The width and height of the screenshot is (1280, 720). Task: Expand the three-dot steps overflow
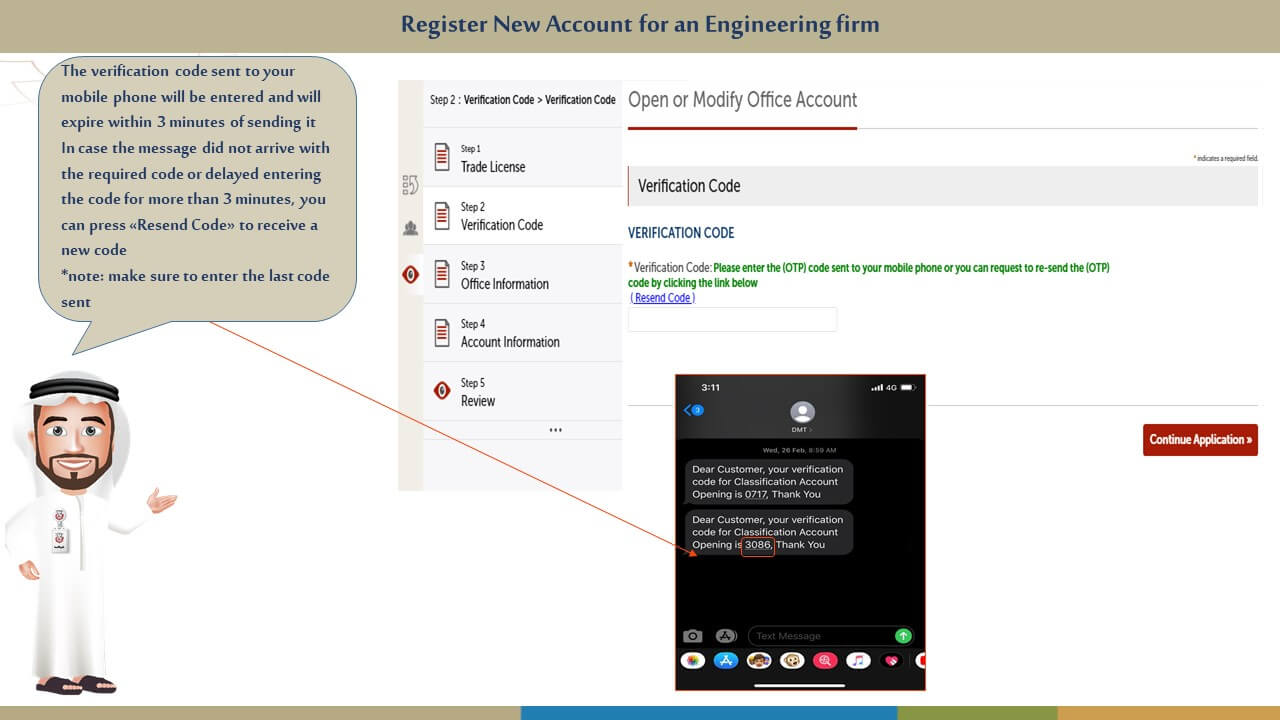556,430
